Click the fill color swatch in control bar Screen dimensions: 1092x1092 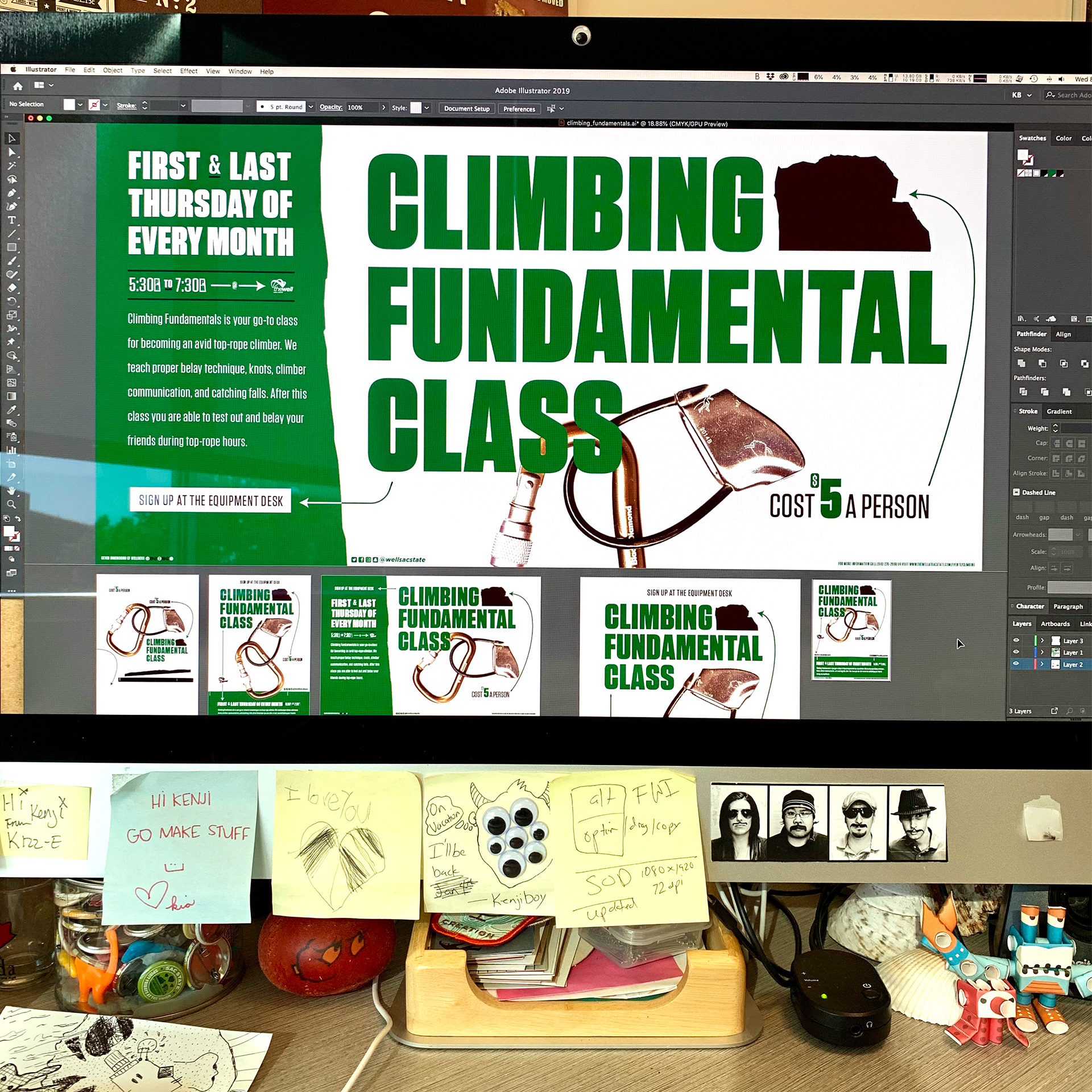pyautogui.click(x=69, y=105)
